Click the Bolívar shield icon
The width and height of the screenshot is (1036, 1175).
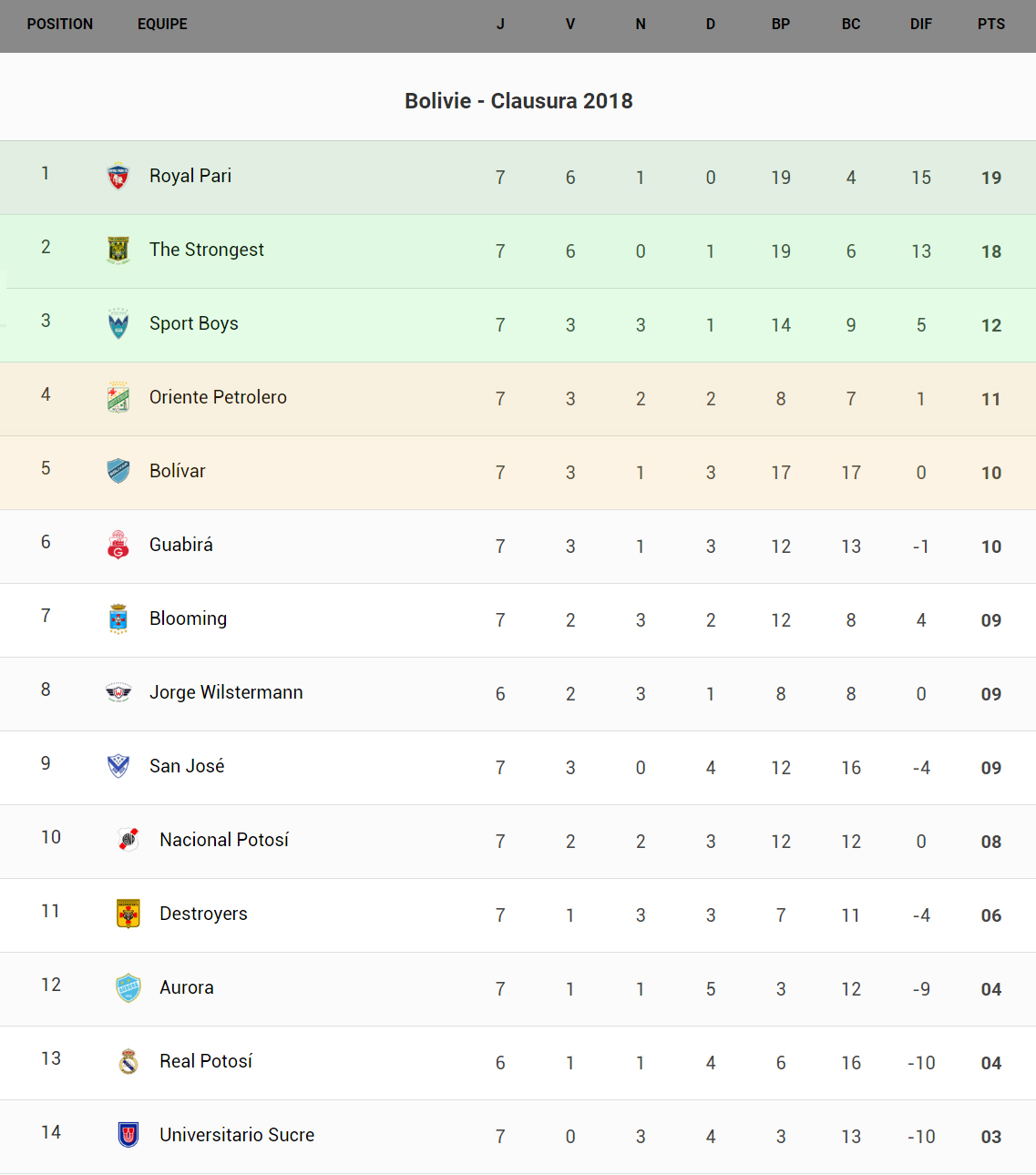(118, 471)
